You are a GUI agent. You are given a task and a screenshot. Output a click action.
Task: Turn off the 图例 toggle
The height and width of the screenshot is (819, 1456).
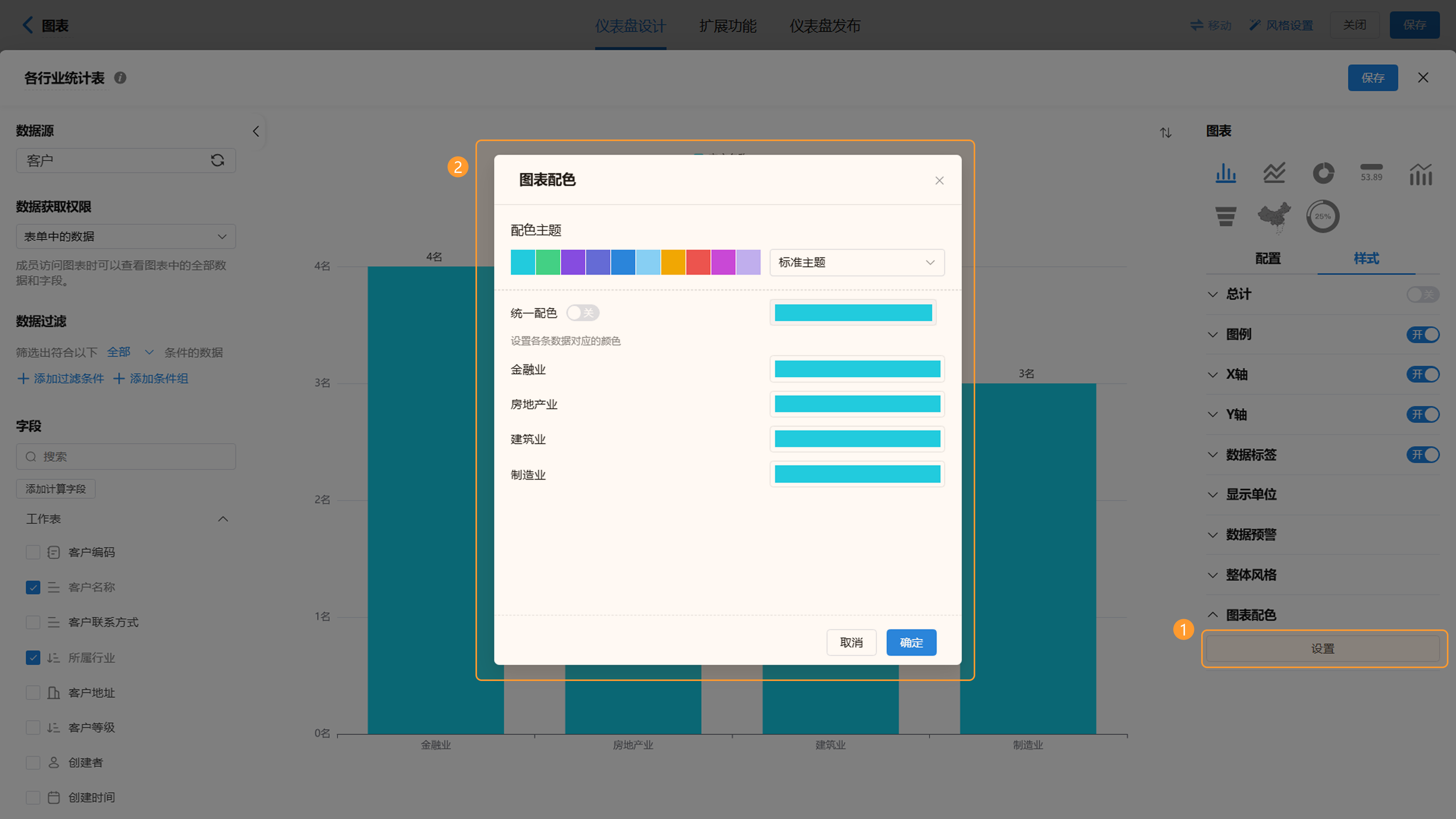pos(1423,334)
